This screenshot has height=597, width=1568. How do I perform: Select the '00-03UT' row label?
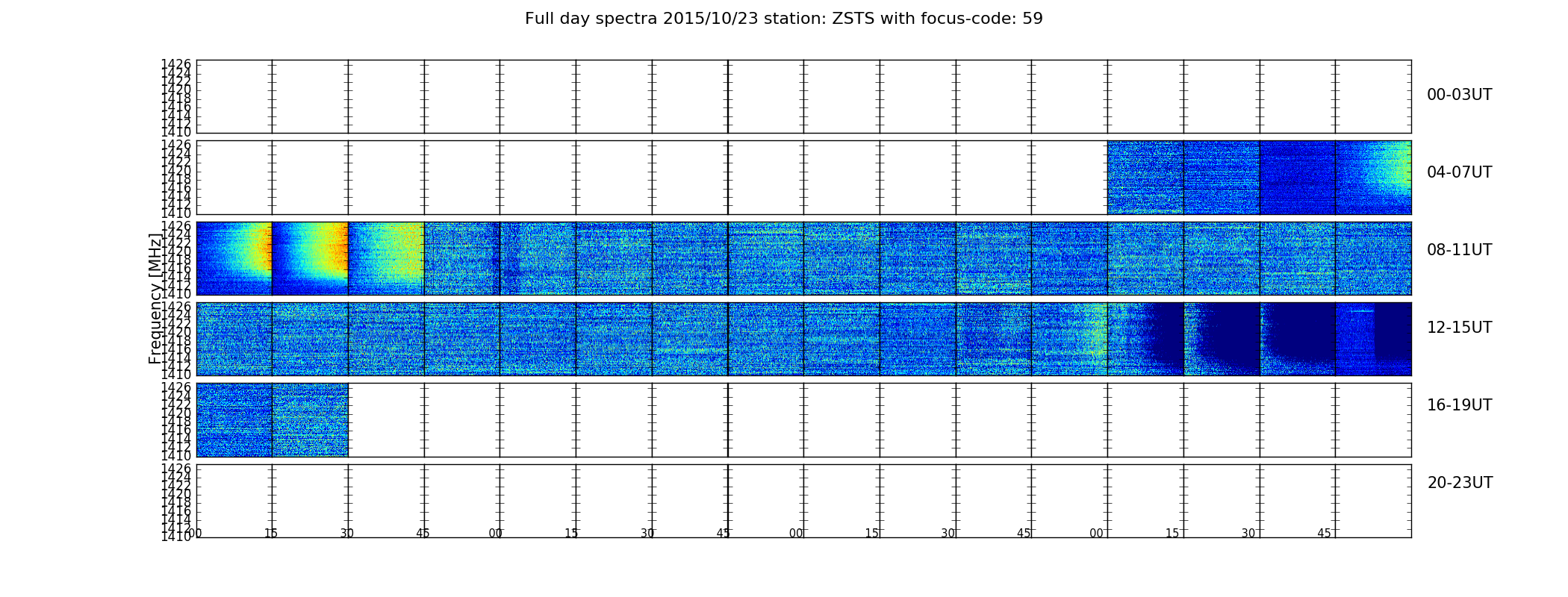1459,95
